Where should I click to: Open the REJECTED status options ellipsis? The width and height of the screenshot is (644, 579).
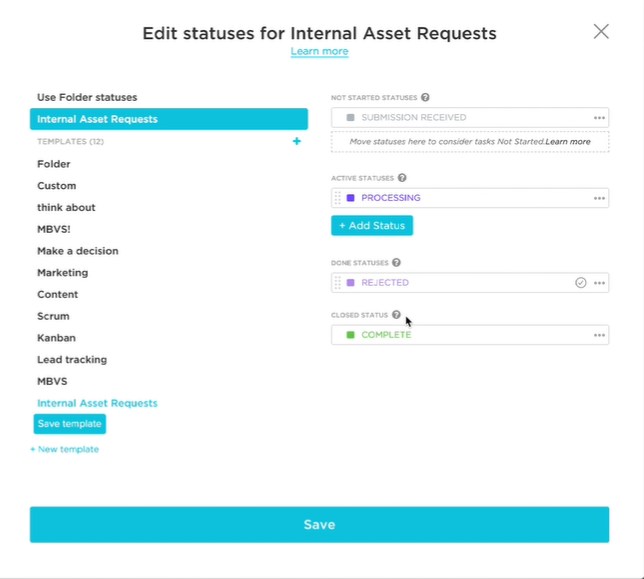tap(599, 283)
